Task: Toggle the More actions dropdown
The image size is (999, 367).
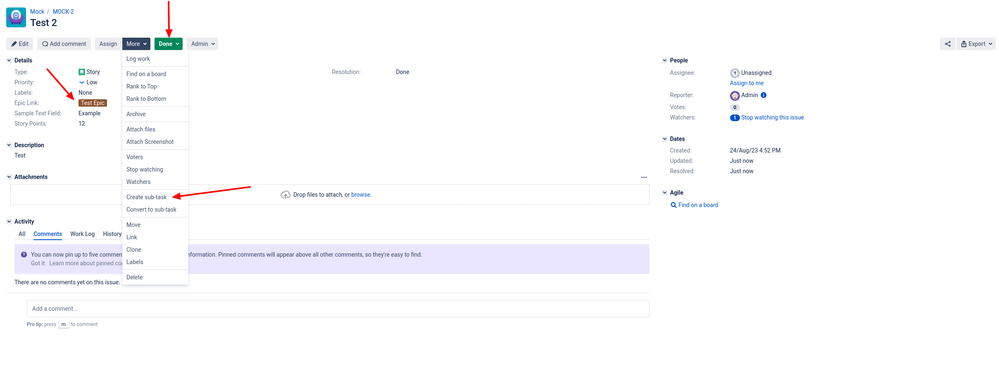Action: point(136,44)
